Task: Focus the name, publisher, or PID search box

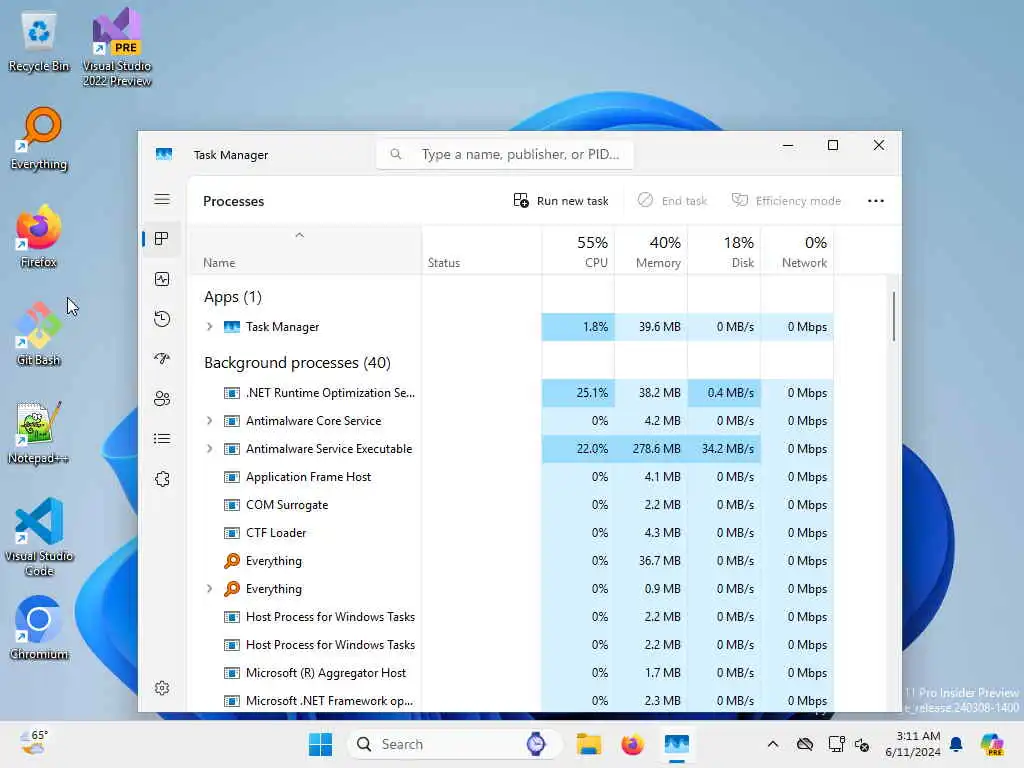Action: [x=505, y=154]
